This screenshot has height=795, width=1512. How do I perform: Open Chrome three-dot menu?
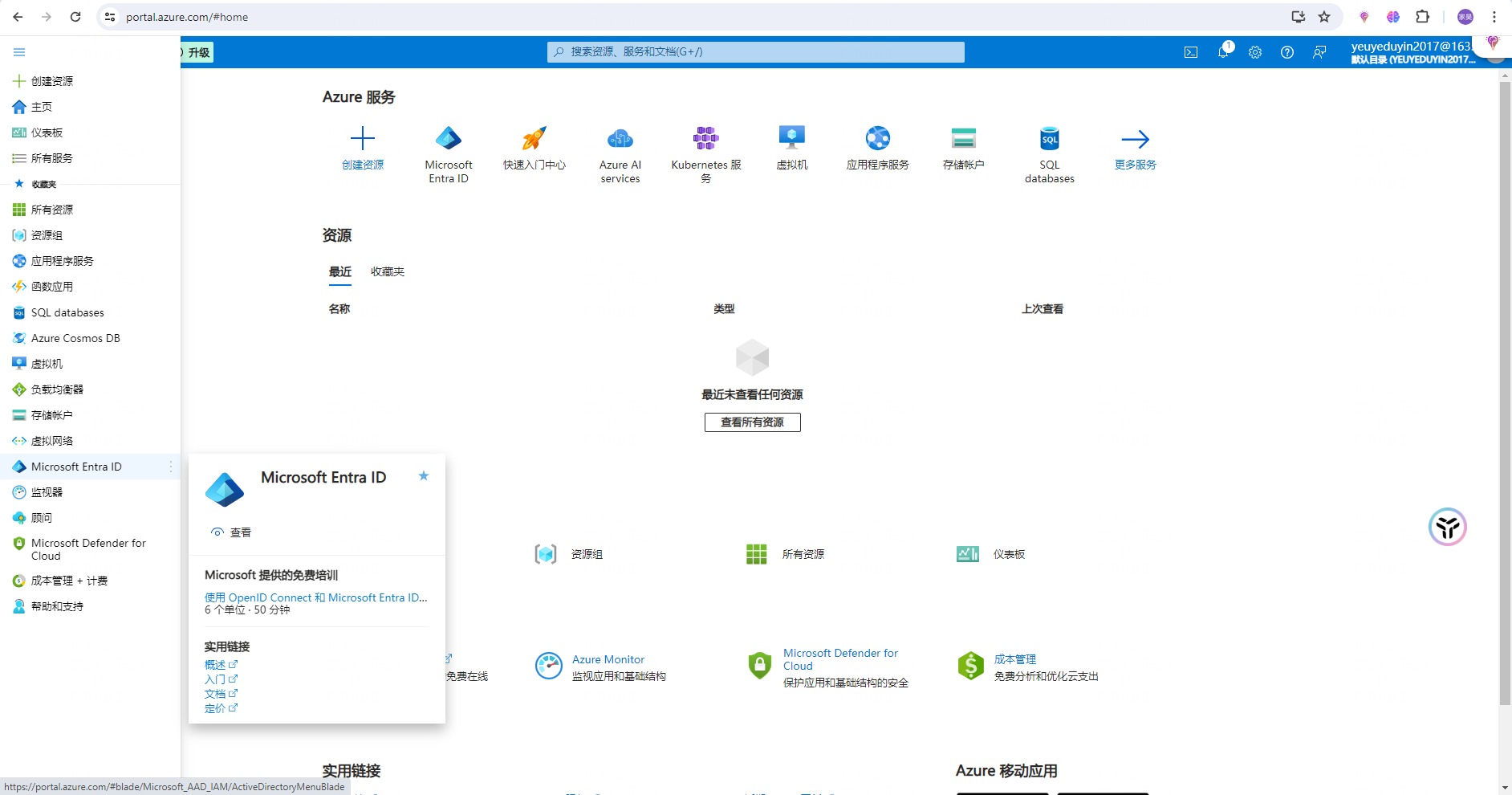coord(1494,17)
